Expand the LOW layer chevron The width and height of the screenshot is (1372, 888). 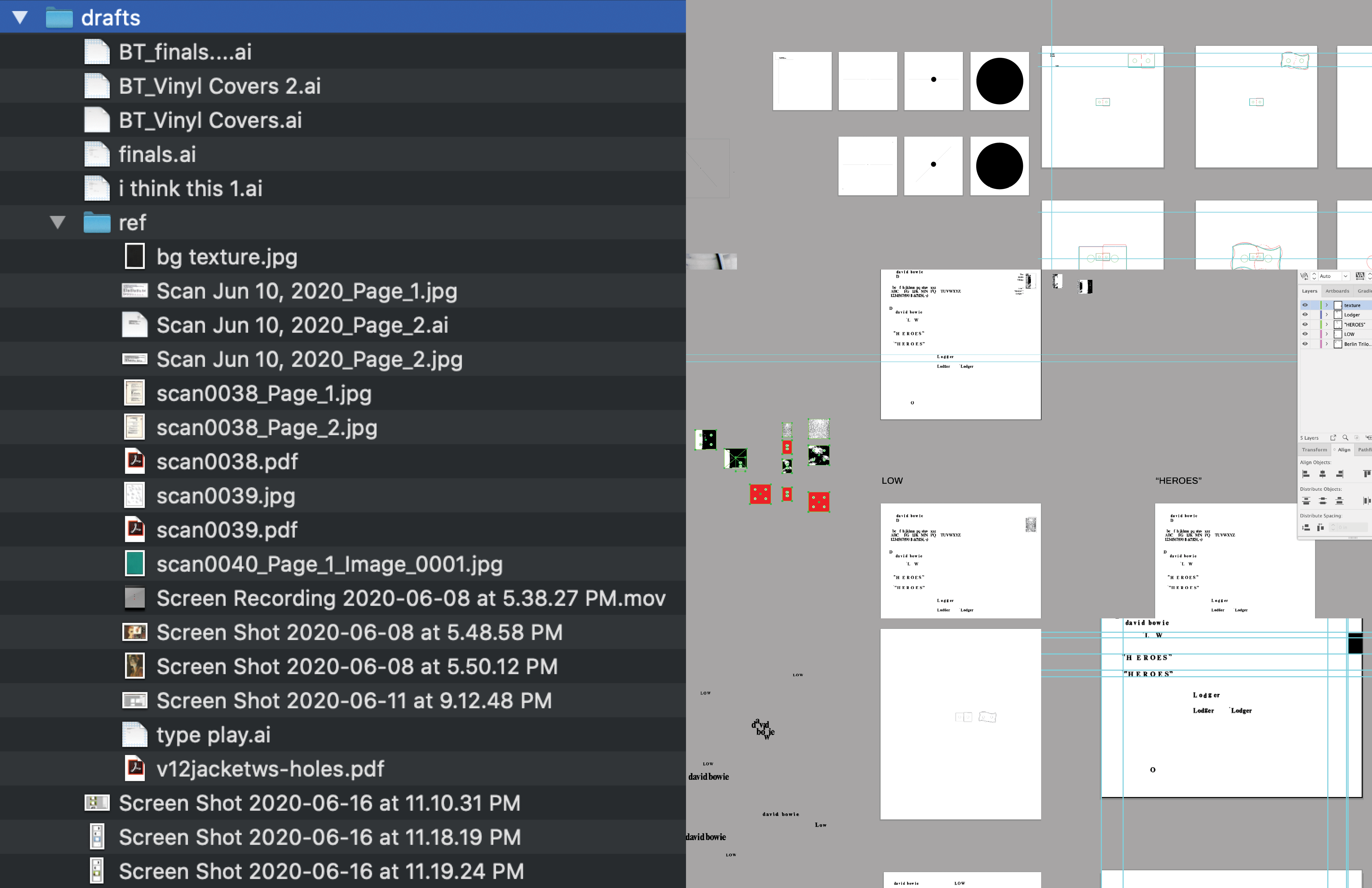tap(1327, 334)
